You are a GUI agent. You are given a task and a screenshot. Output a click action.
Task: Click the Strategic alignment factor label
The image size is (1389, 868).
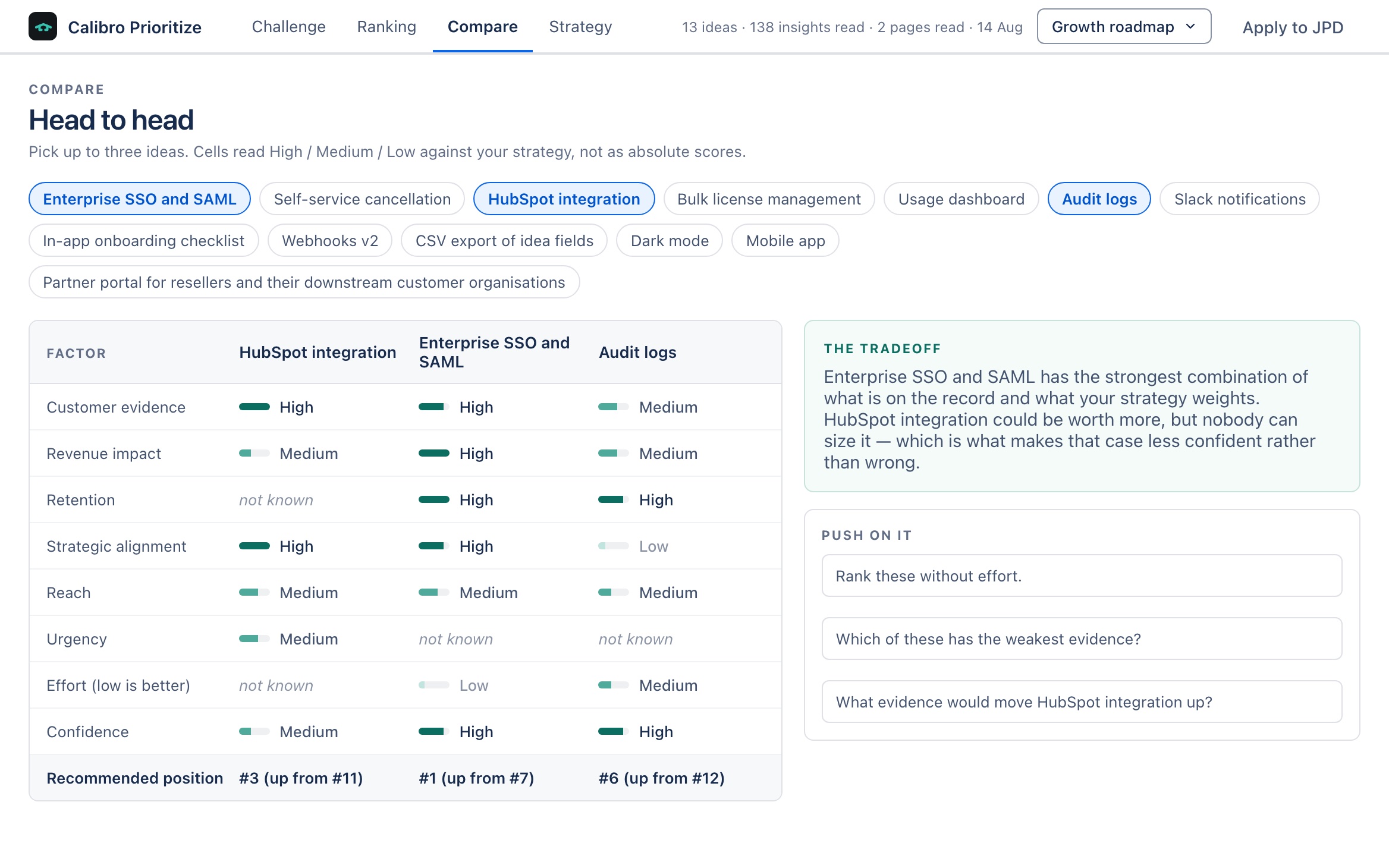click(117, 546)
